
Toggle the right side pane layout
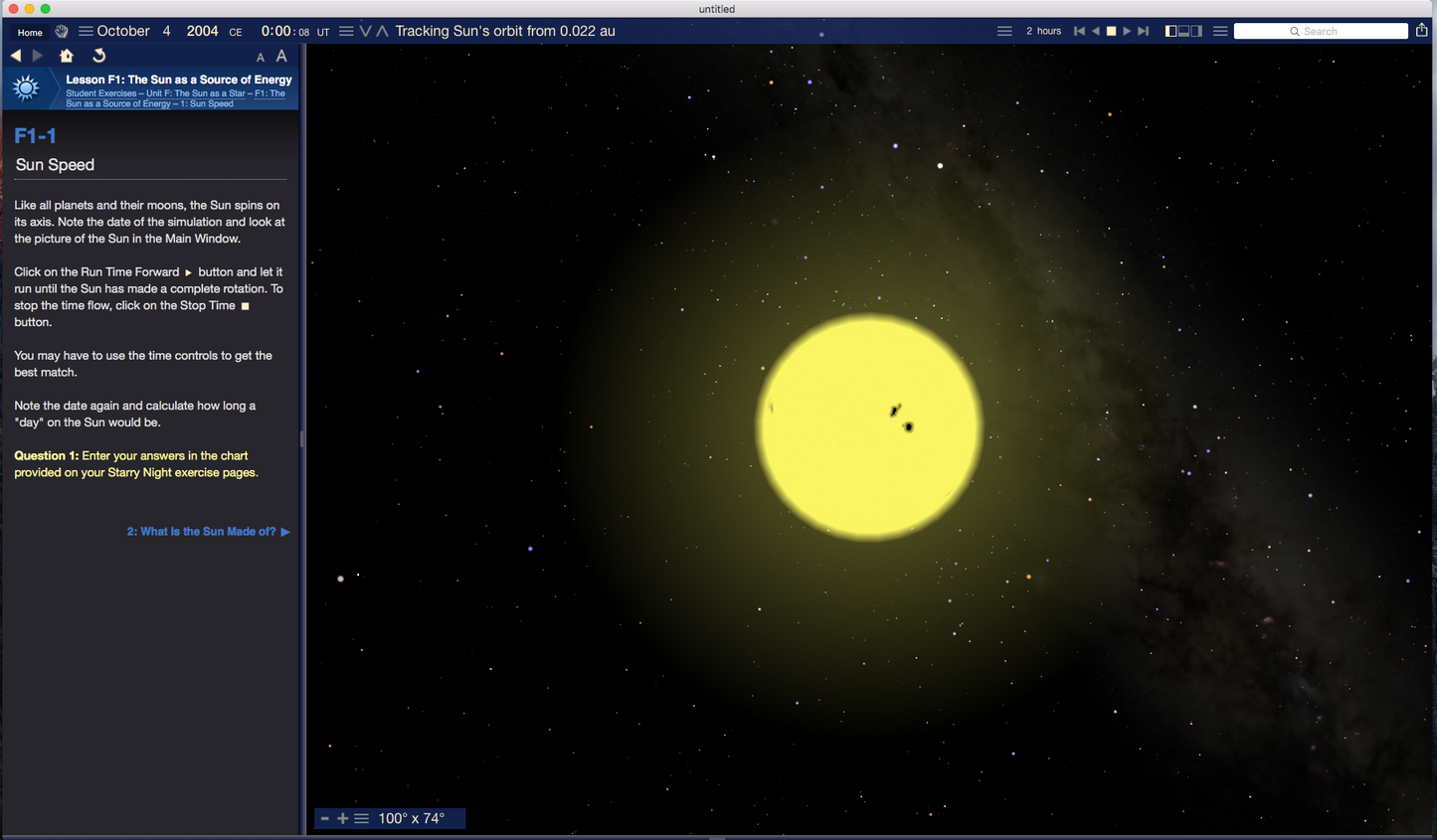click(1196, 31)
